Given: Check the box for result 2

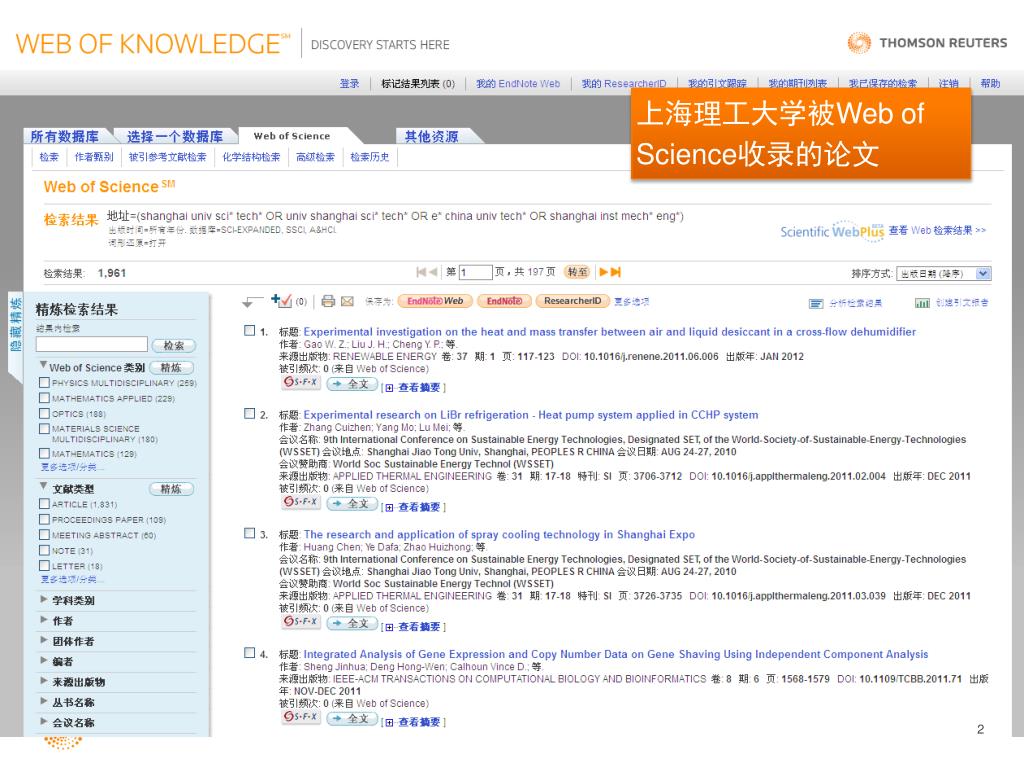Looking at the screenshot, I should [249, 413].
